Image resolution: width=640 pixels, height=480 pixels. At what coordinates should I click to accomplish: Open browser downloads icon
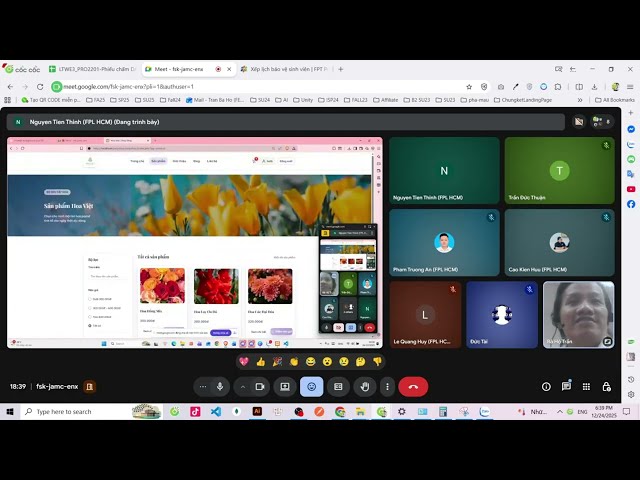point(594,87)
